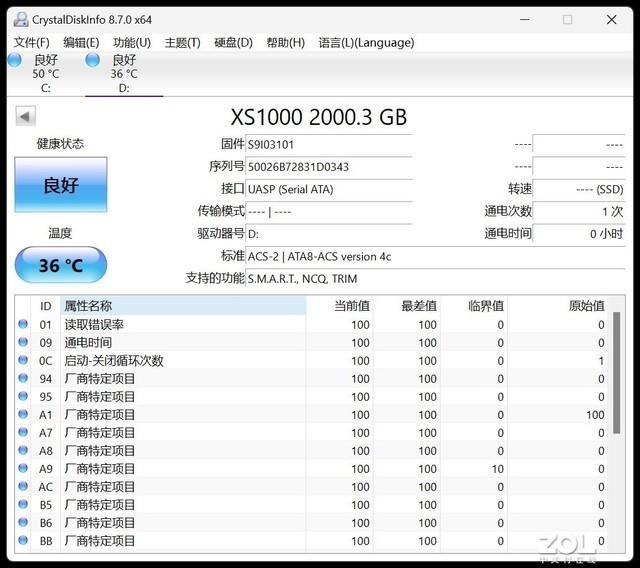This screenshot has height=568, width=640.
Task: Open the 功能(U) menu
Action: coord(132,42)
